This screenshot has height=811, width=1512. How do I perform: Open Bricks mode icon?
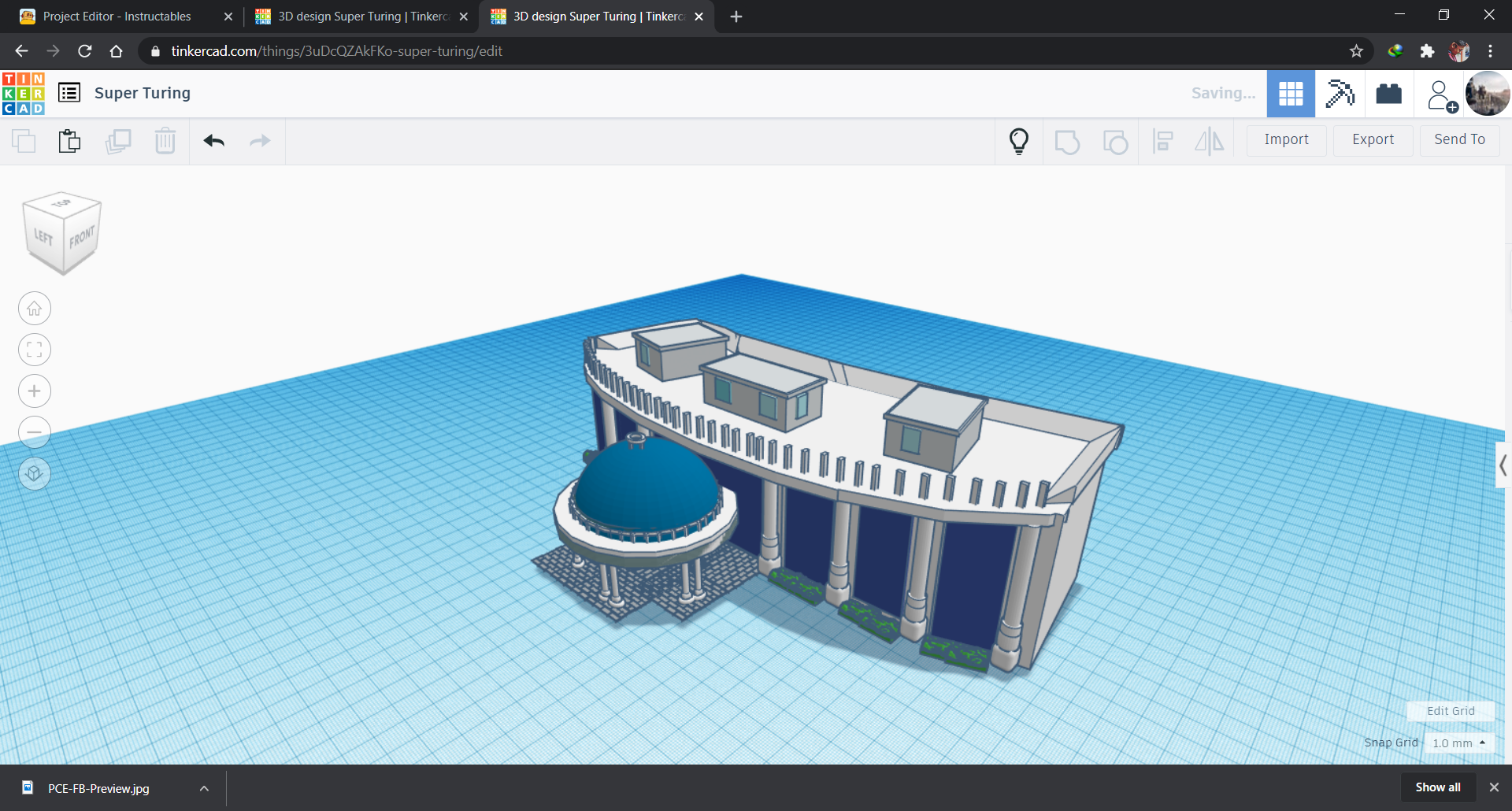[x=1389, y=94]
